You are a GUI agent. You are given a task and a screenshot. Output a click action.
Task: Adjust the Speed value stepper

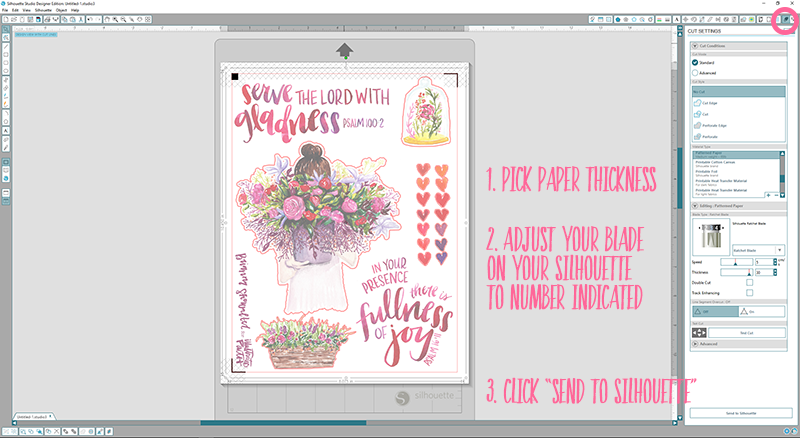click(x=775, y=262)
